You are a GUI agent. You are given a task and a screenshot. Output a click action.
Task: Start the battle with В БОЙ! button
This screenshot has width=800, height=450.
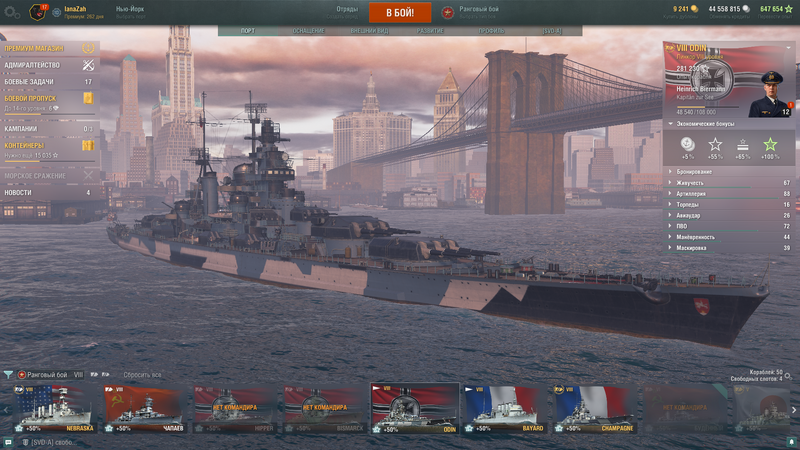tap(400, 13)
